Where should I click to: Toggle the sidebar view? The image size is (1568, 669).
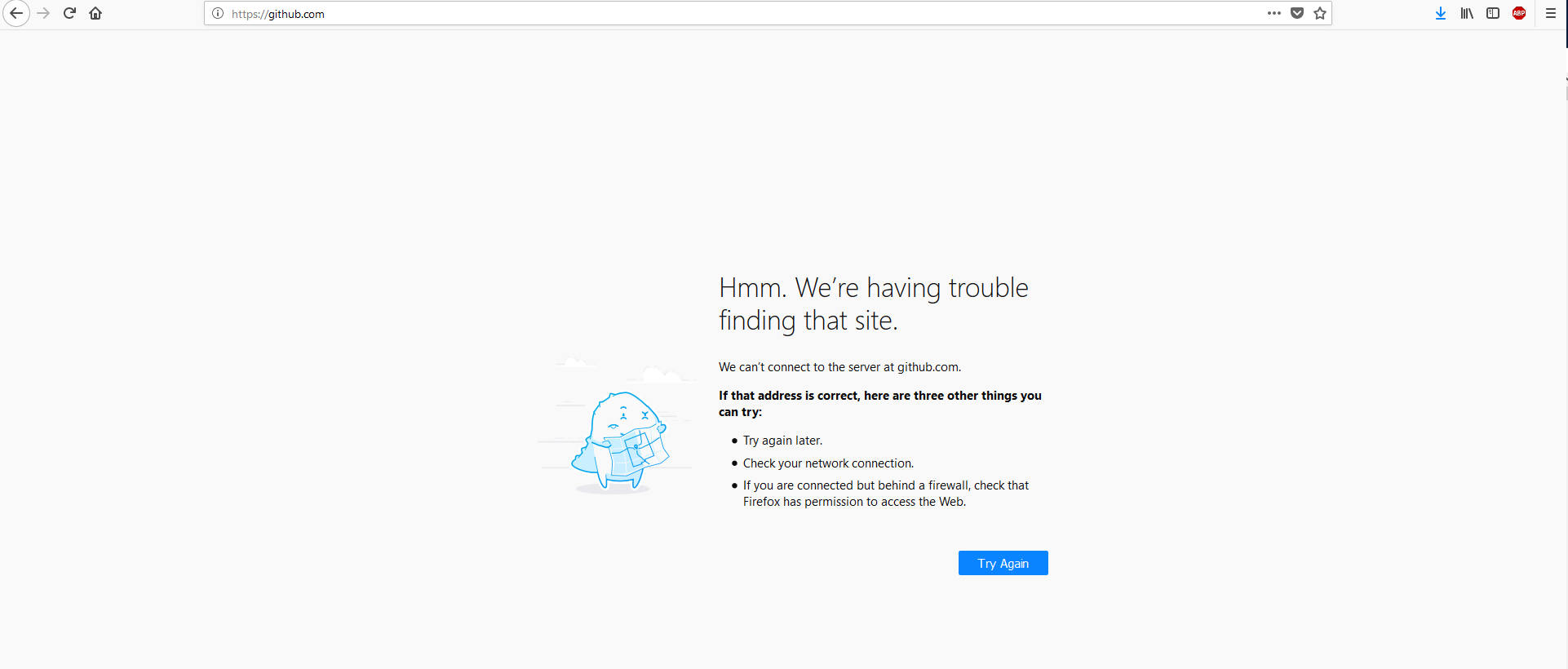(x=1493, y=13)
